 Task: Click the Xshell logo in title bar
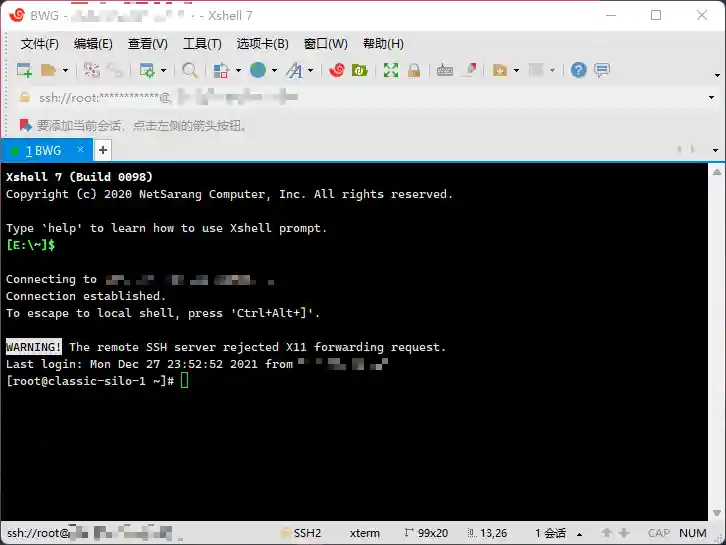click(x=17, y=15)
